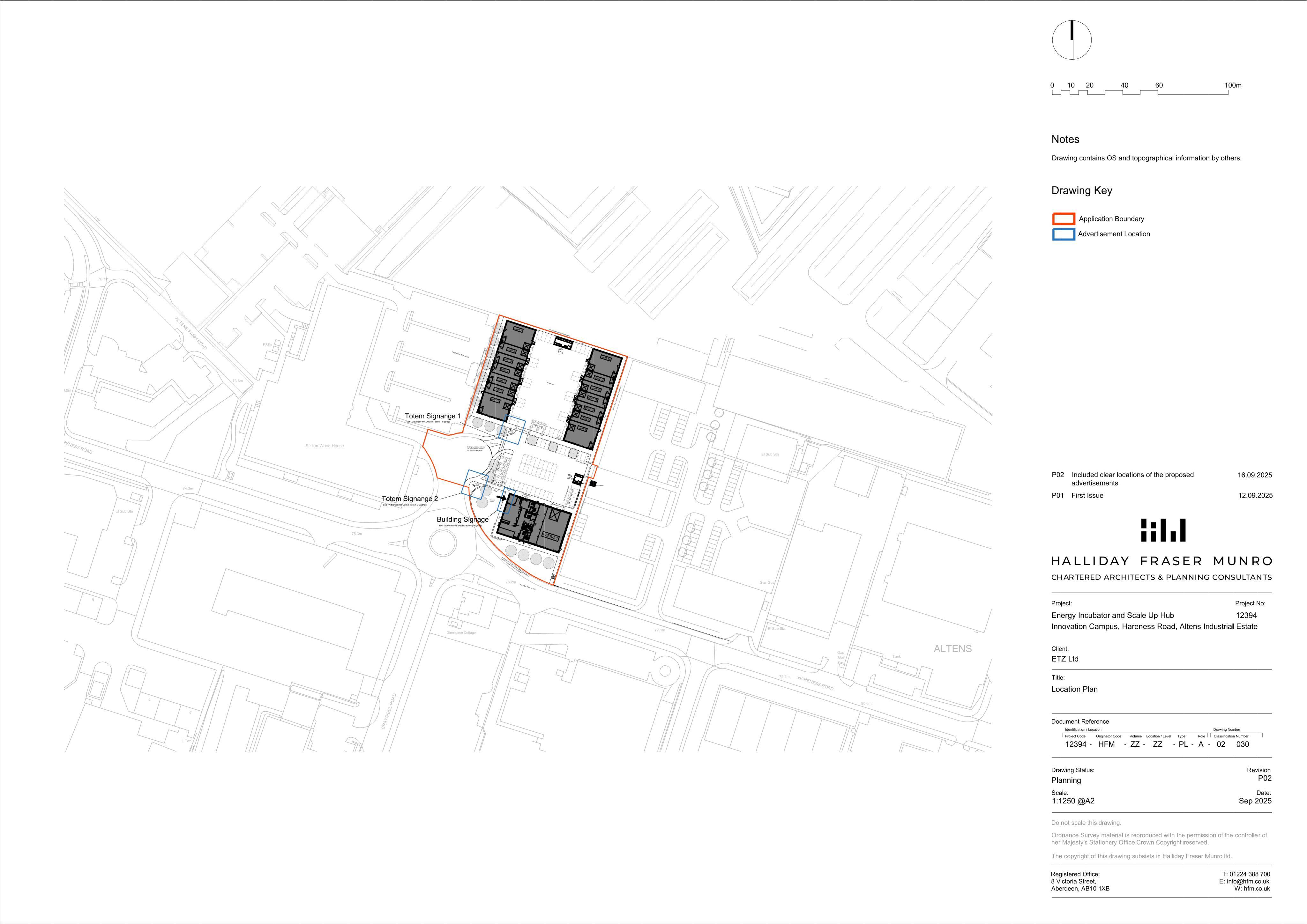
Task: Click the blue Advertisement Location key swatch
Action: [1063, 234]
